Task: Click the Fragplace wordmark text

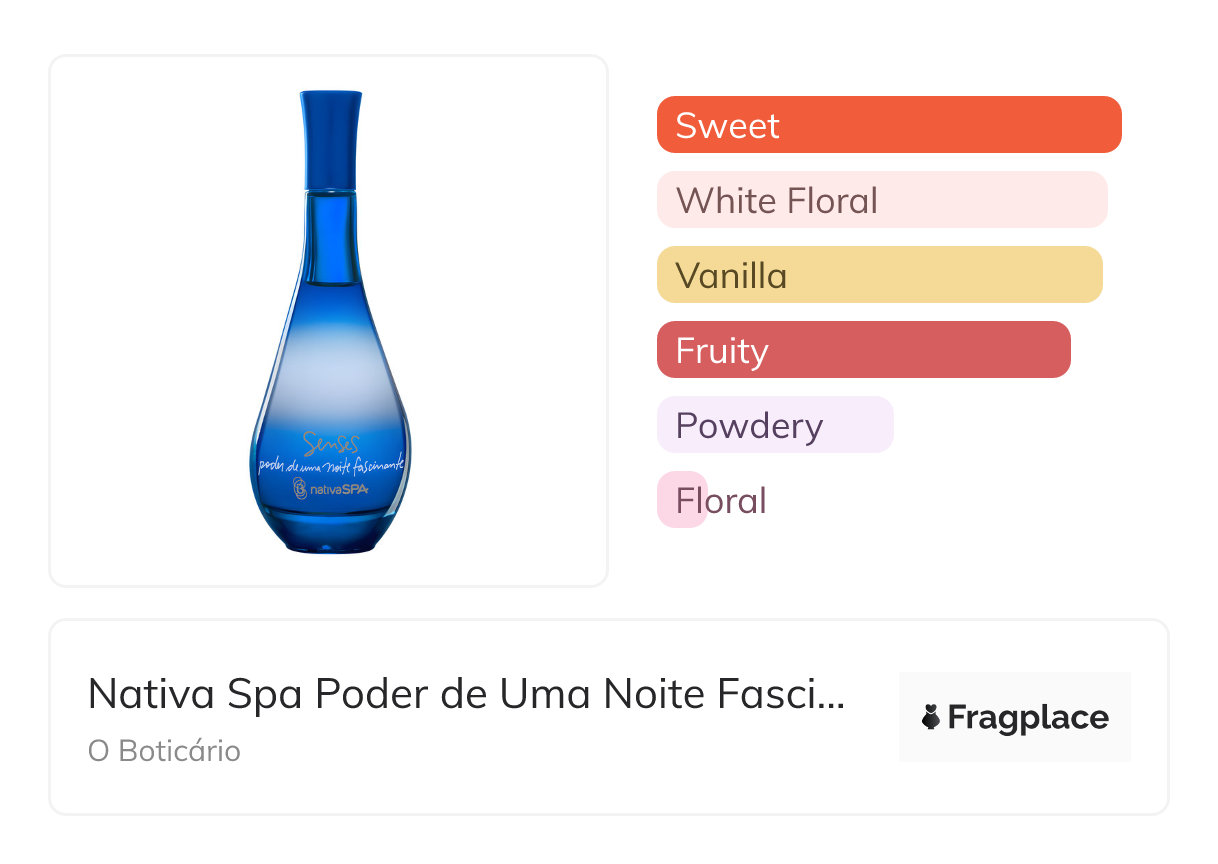Action: click(x=1028, y=718)
